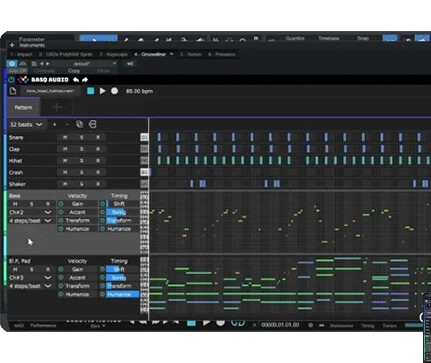
Task: Toggle Bass velocity Transform power icon
Action: pyautogui.click(x=61, y=220)
